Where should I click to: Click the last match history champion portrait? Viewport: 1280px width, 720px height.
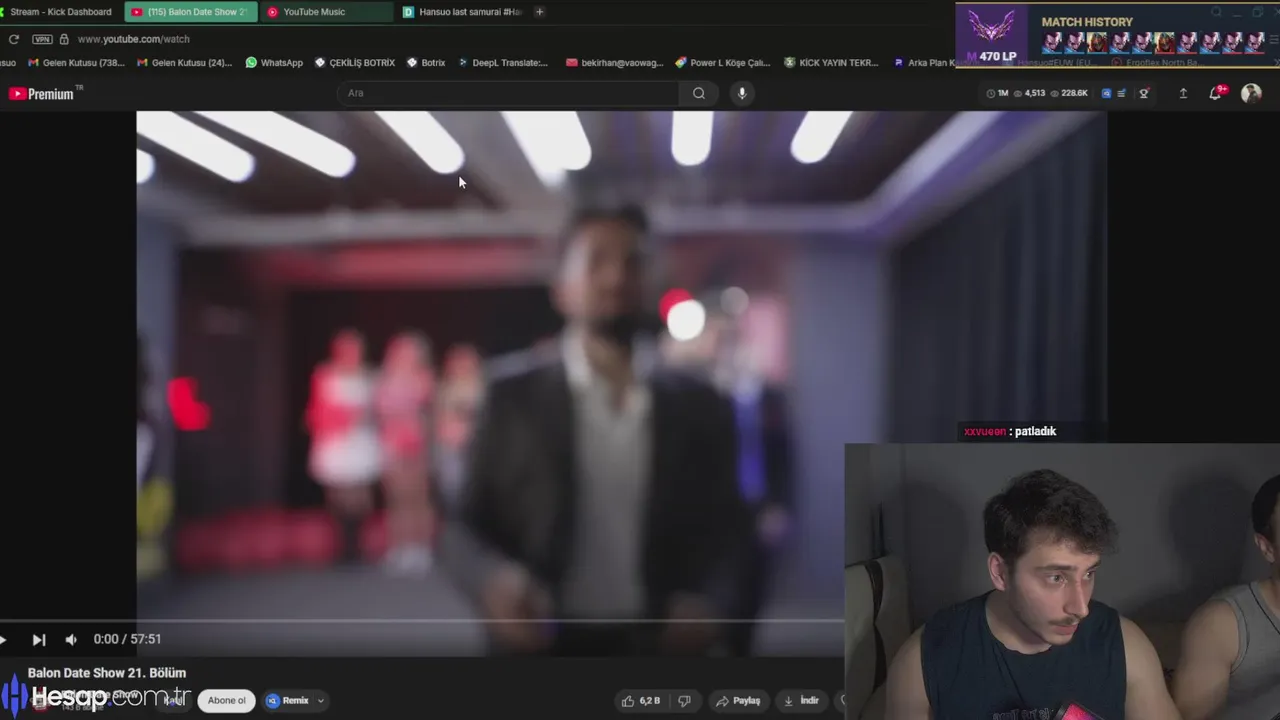(x=1254, y=42)
